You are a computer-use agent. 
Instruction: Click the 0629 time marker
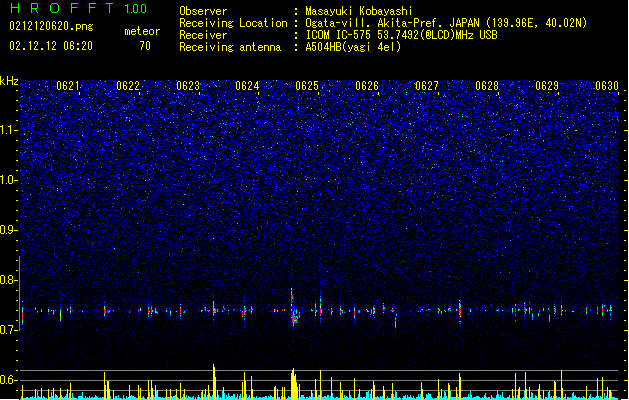(x=546, y=85)
